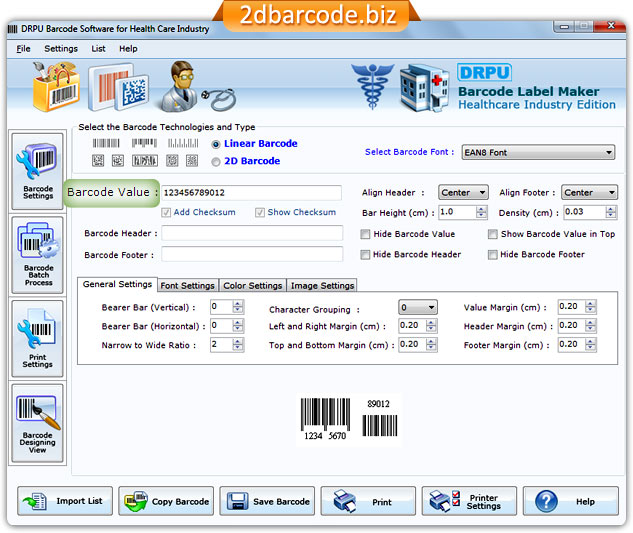This screenshot has width=633, height=533.
Task: Open the File menu
Action: [x=23, y=49]
